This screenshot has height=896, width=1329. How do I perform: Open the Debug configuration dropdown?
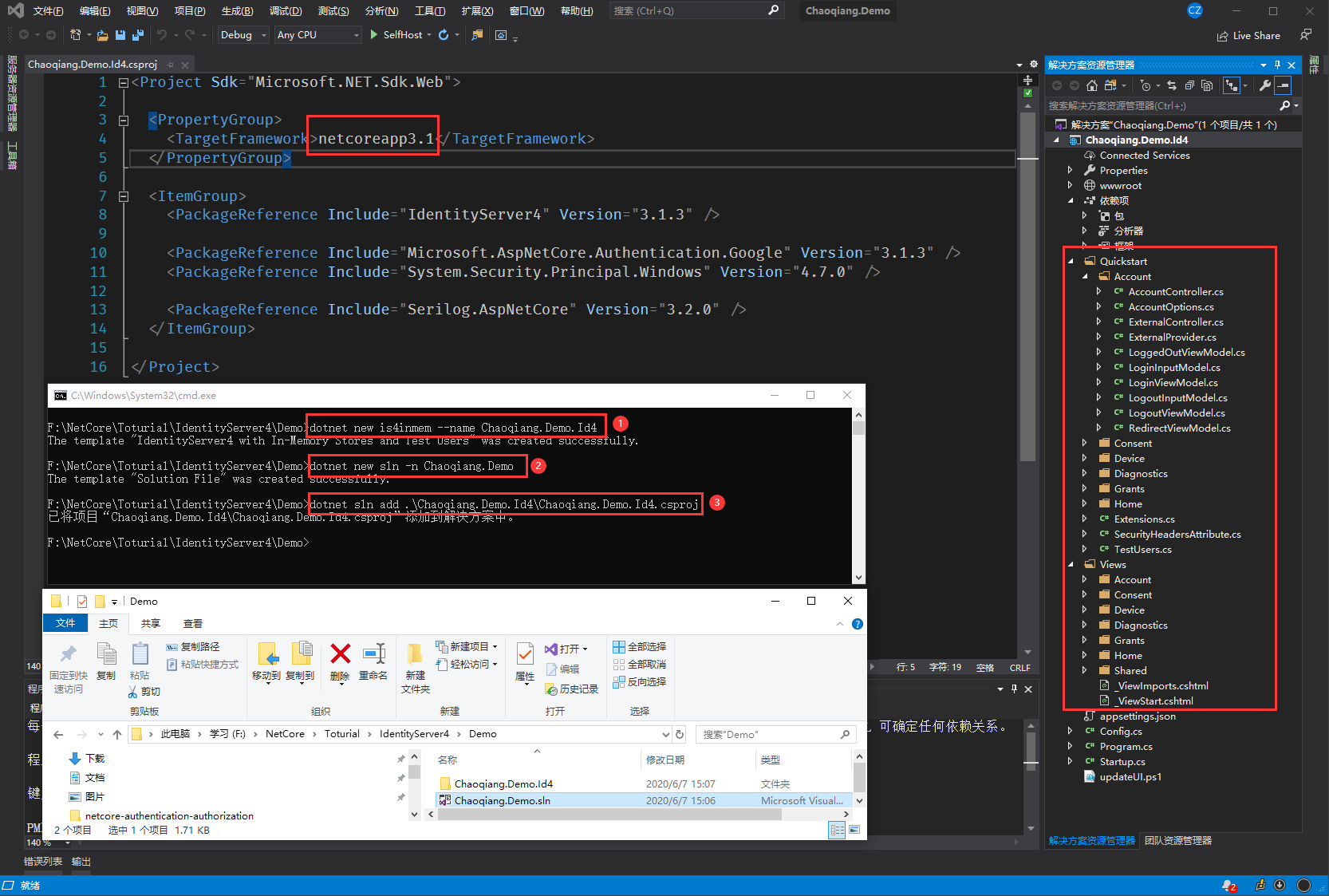tap(243, 35)
